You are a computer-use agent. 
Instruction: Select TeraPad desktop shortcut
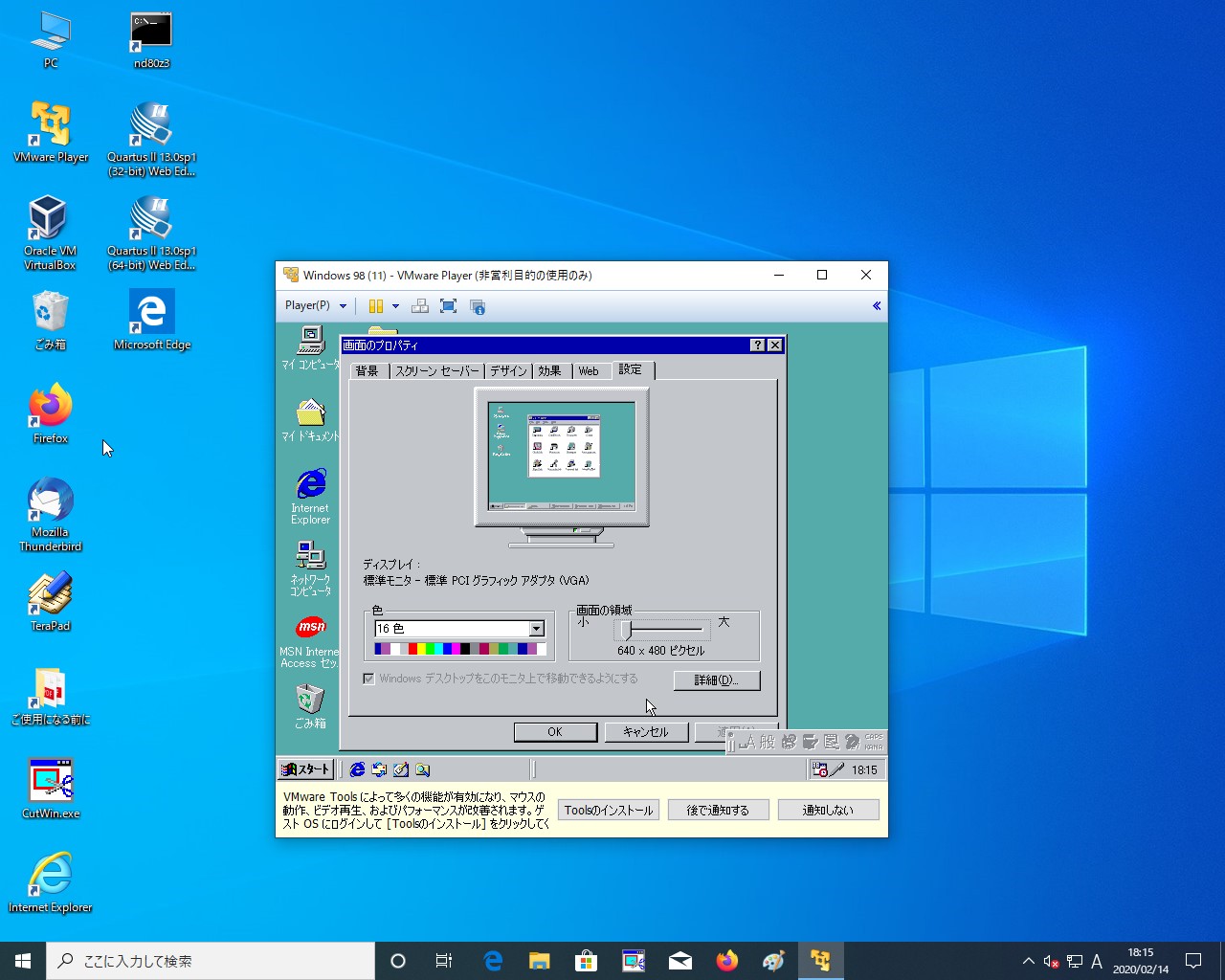point(51,602)
